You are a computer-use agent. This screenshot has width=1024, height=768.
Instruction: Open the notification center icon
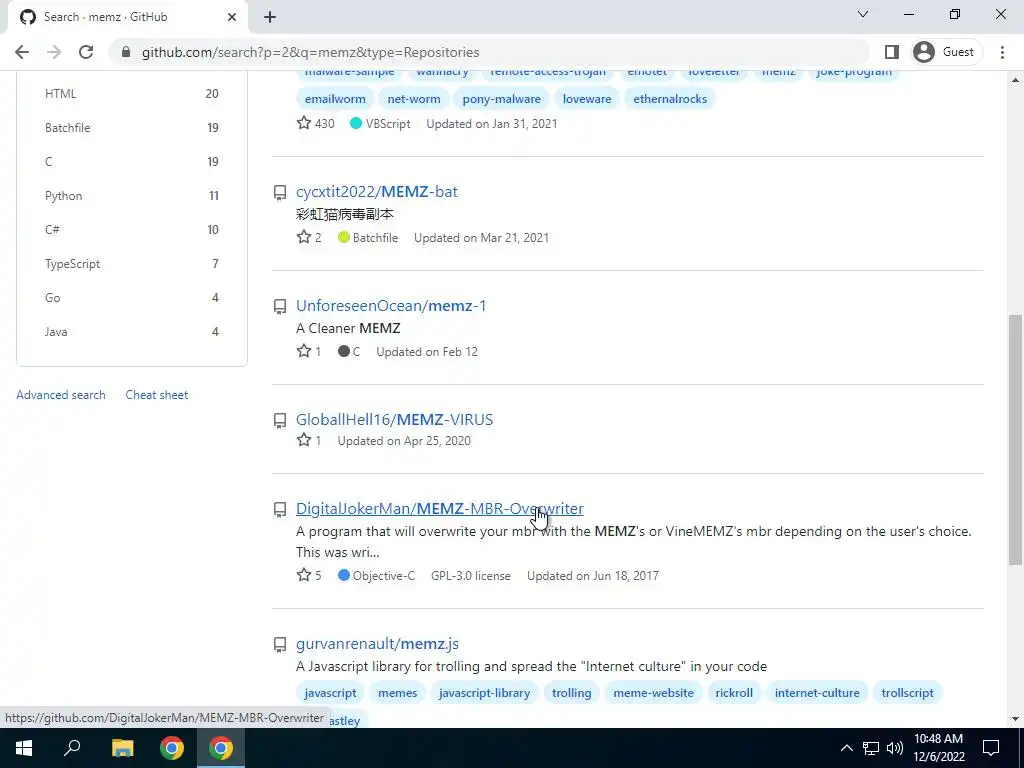(991, 748)
